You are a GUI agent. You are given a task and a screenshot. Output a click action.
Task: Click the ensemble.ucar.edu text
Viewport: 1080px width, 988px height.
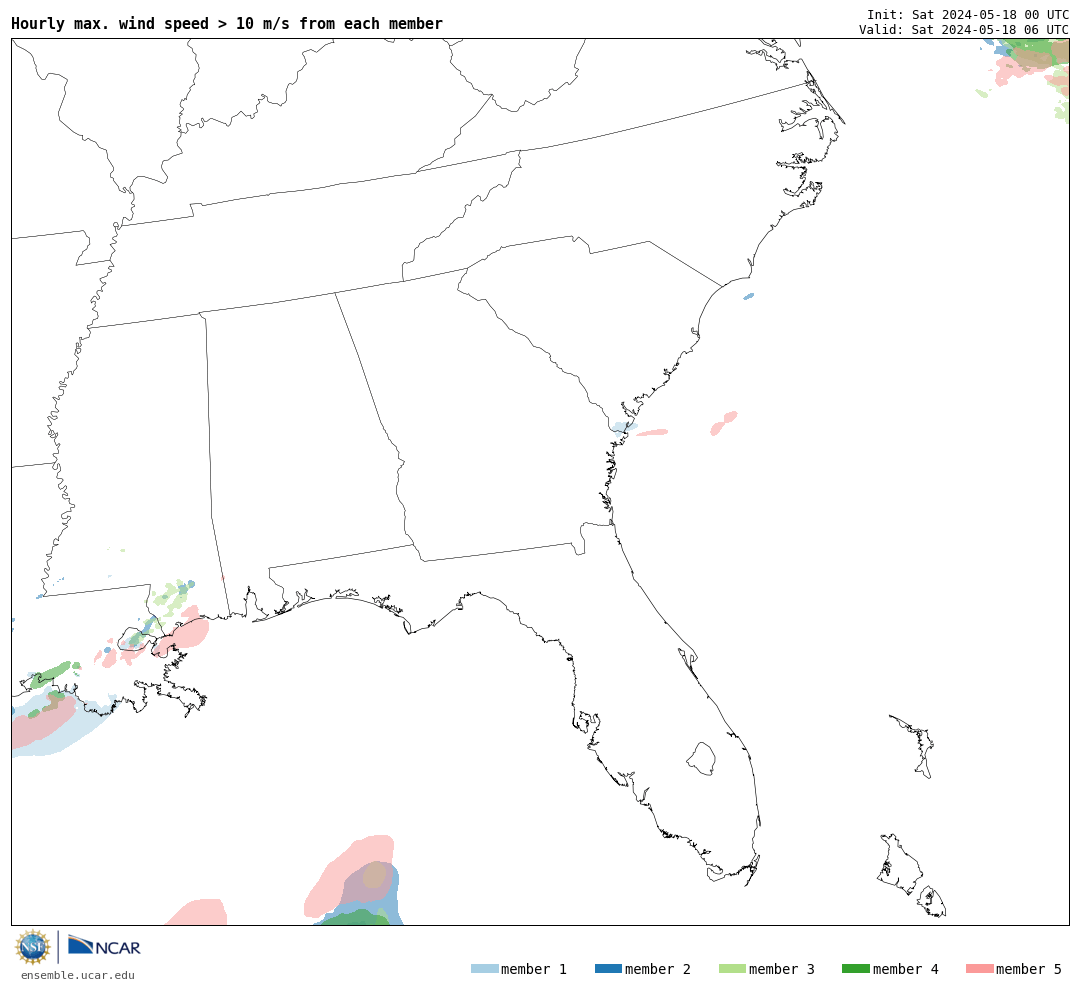click(78, 976)
